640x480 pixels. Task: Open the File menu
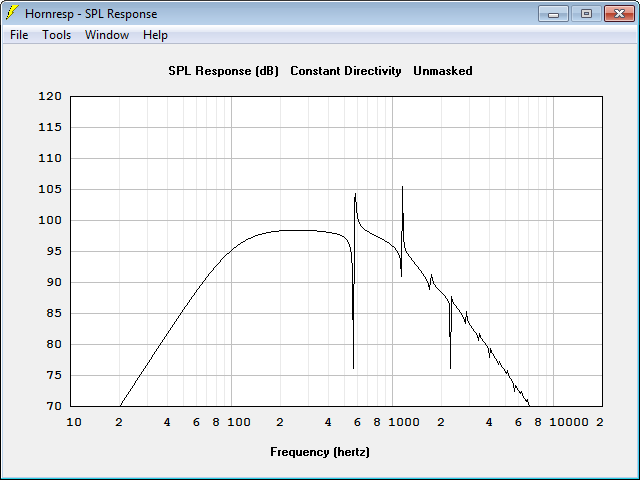coord(19,35)
